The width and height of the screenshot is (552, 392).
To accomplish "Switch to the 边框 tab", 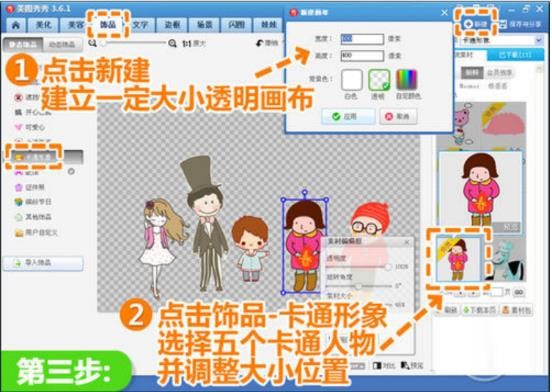I will 172,25.
